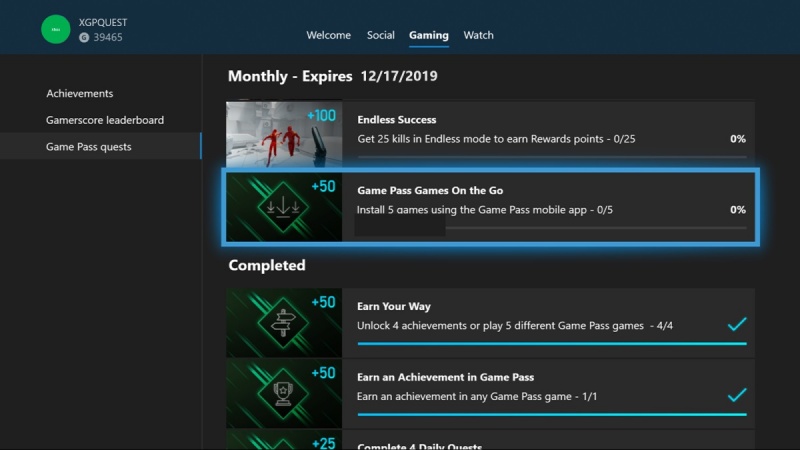Click the +50 badge on Earn Your Way
The image size is (800, 450).
[x=323, y=302]
